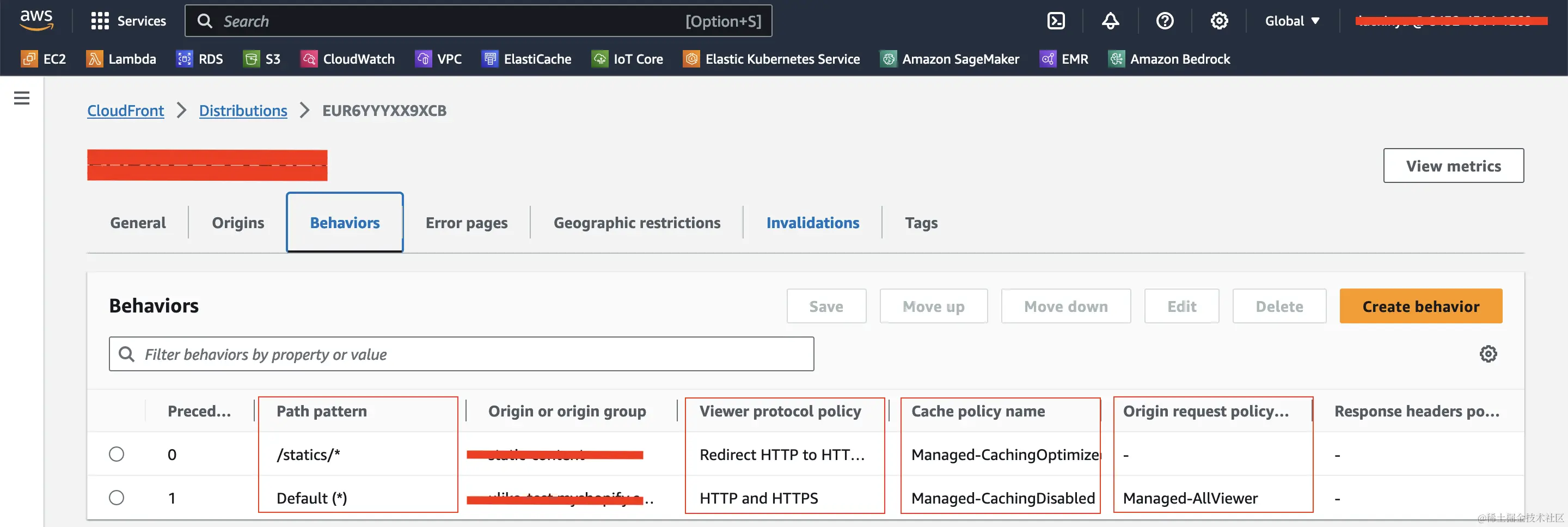Viewport: 1568px width, 527px height.
Task: Select the /statics/* behavior radio button
Action: click(x=117, y=455)
